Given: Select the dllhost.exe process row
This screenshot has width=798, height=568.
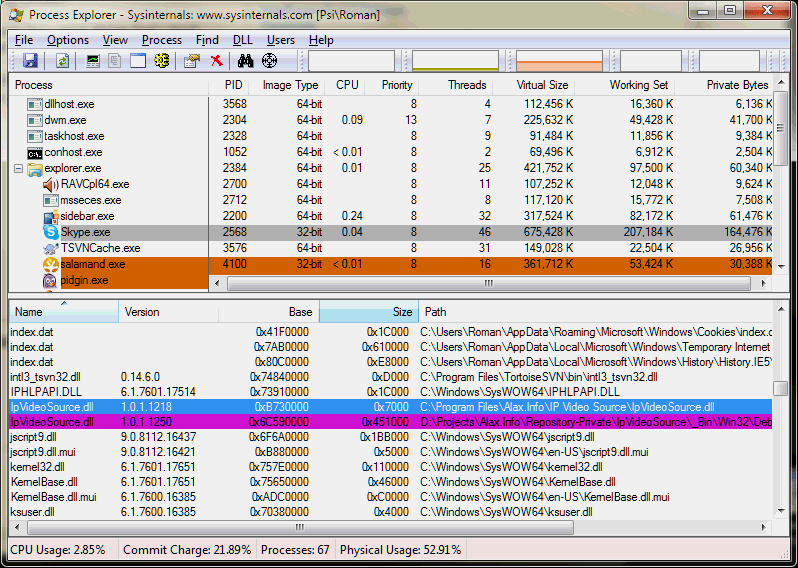Looking at the screenshot, I should 390,104.
